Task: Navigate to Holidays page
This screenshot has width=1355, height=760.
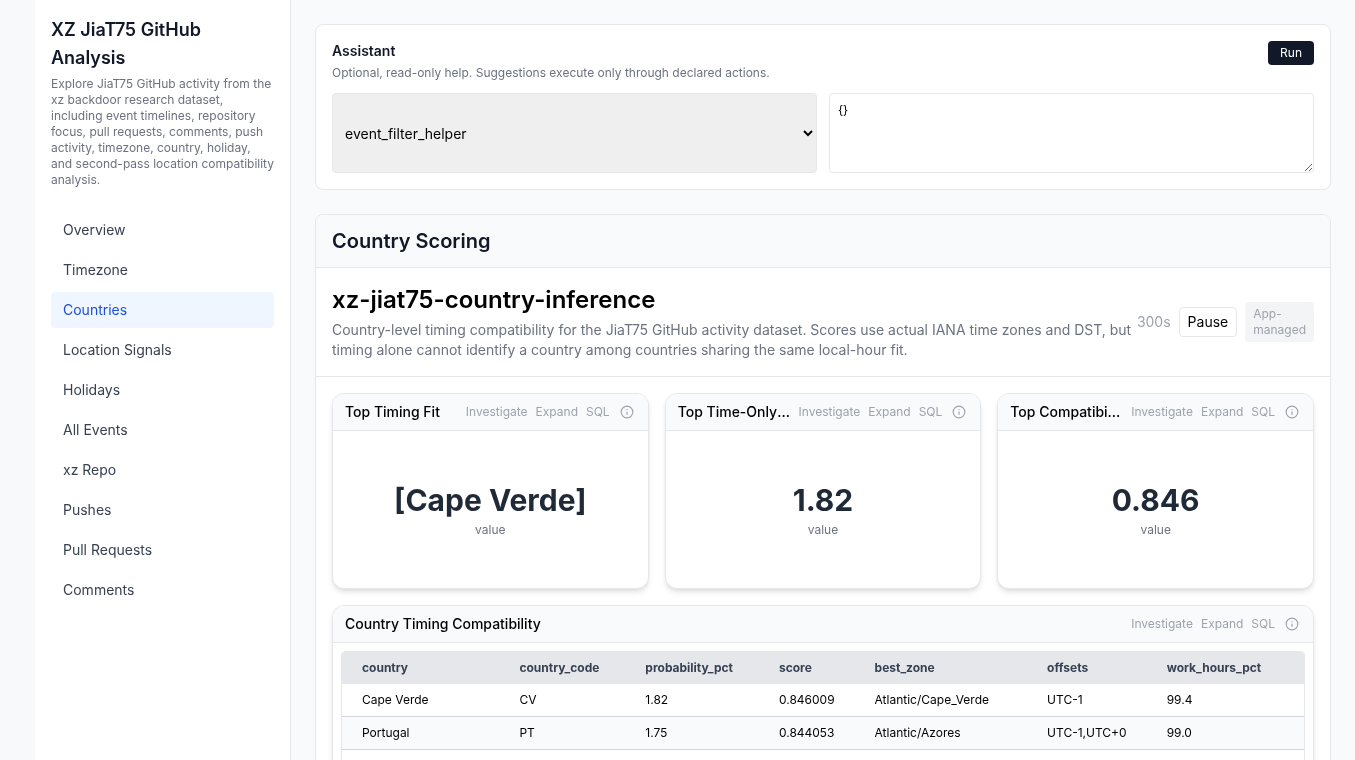Action: pos(162,390)
